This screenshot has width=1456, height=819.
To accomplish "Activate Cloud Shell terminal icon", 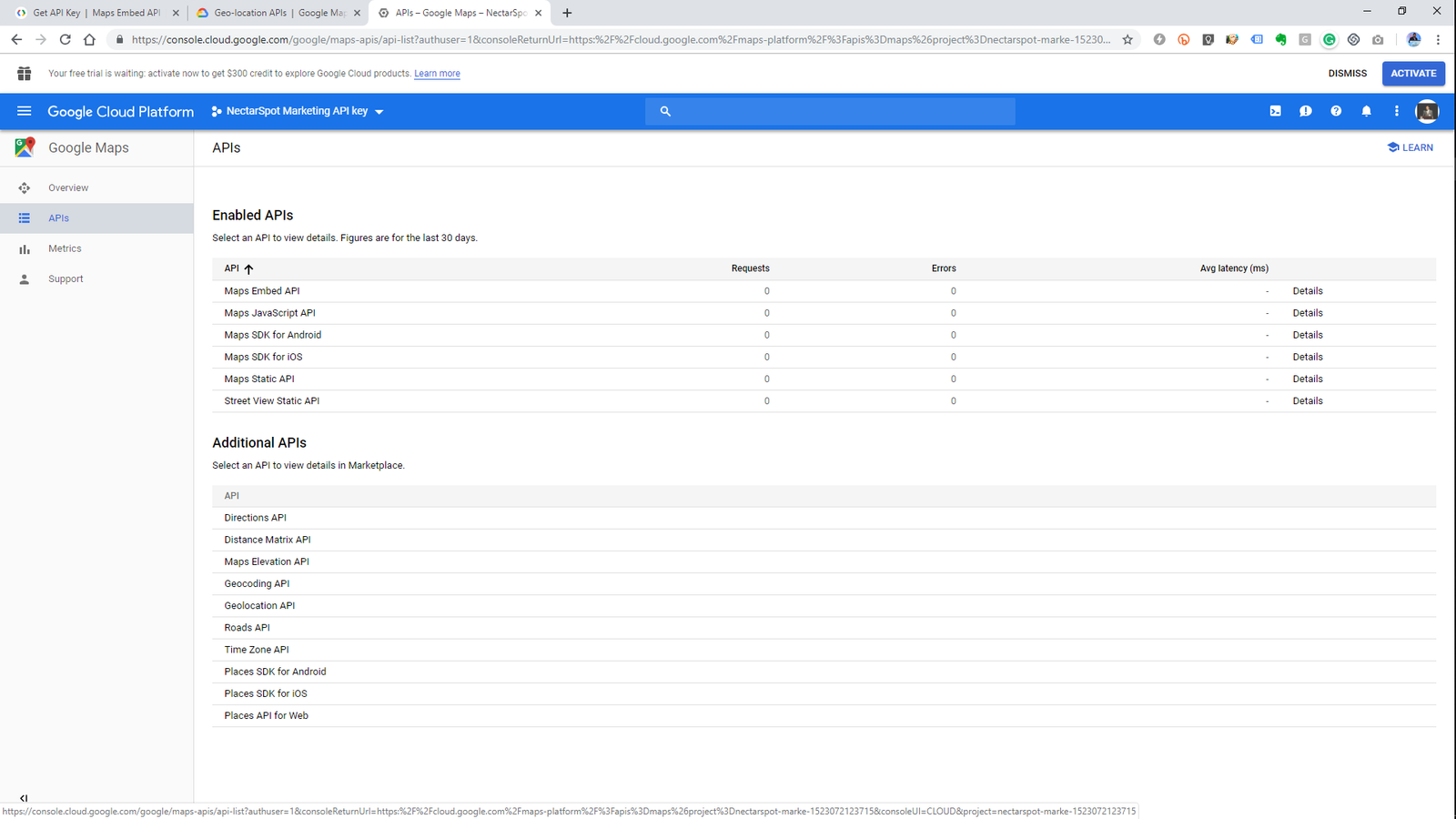I will coord(1275,111).
